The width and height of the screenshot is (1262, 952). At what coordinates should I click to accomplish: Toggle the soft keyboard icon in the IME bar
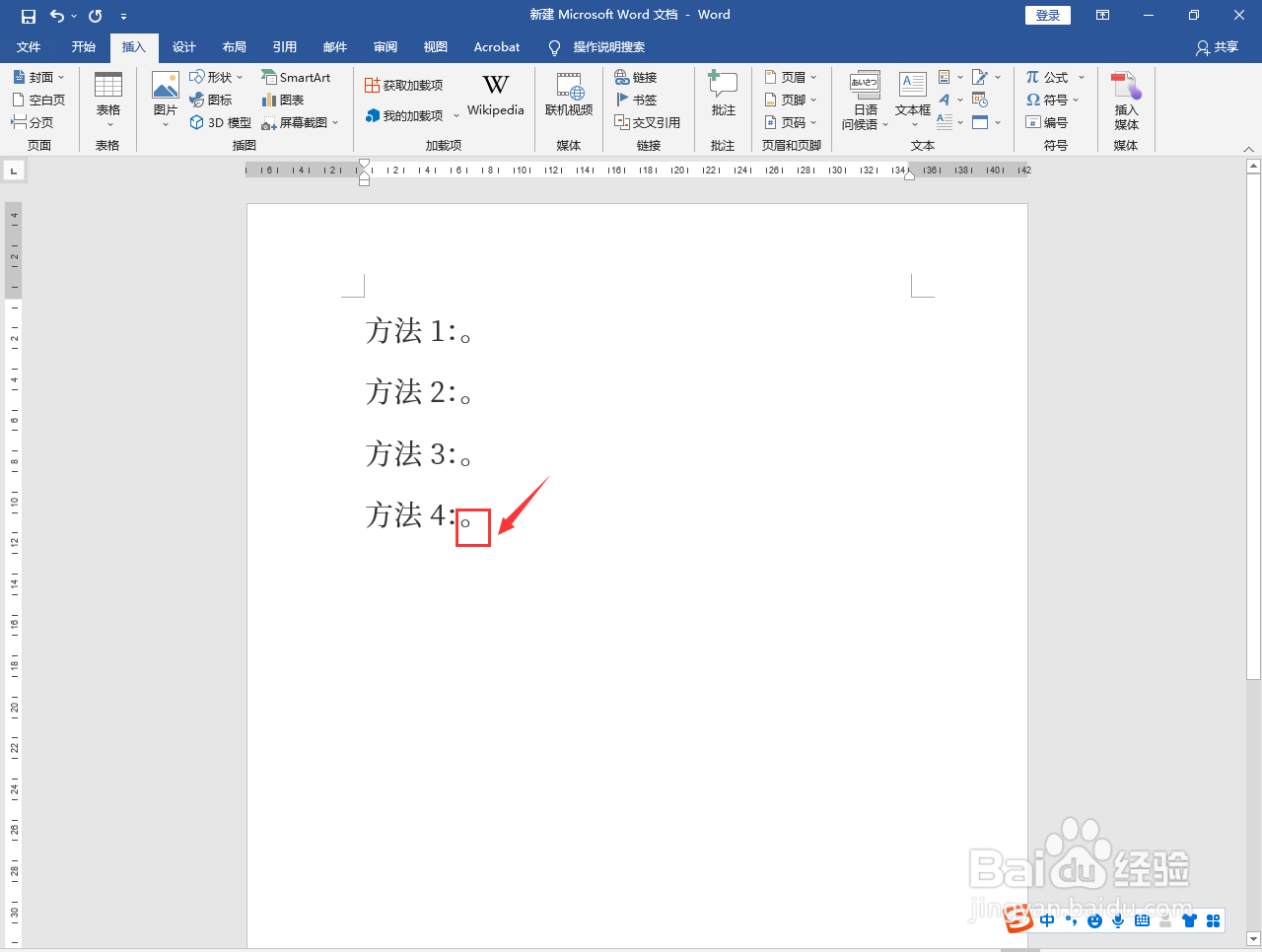tap(1141, 919)
